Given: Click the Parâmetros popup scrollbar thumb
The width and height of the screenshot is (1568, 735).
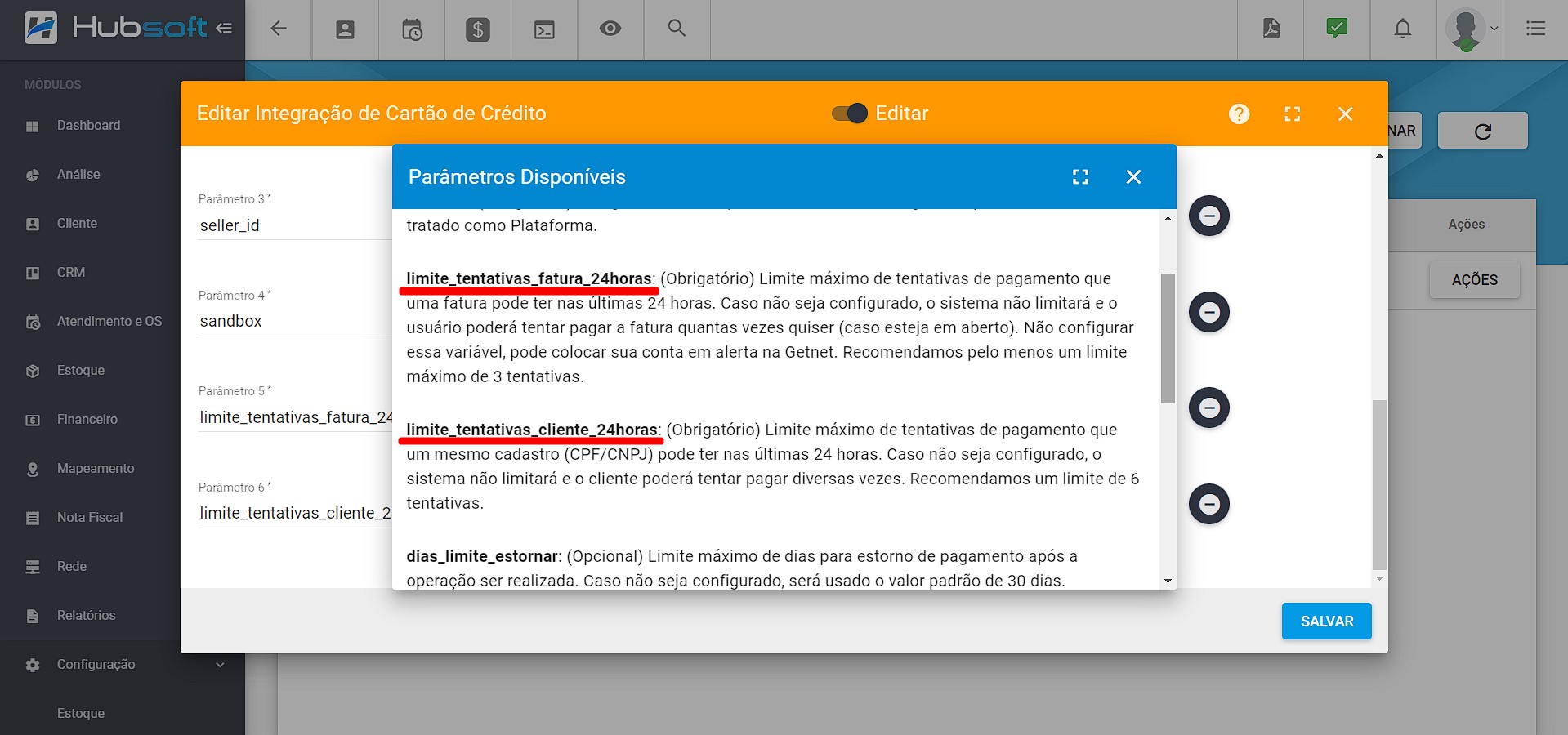Looking at the screenshot, I should 1168,338.
